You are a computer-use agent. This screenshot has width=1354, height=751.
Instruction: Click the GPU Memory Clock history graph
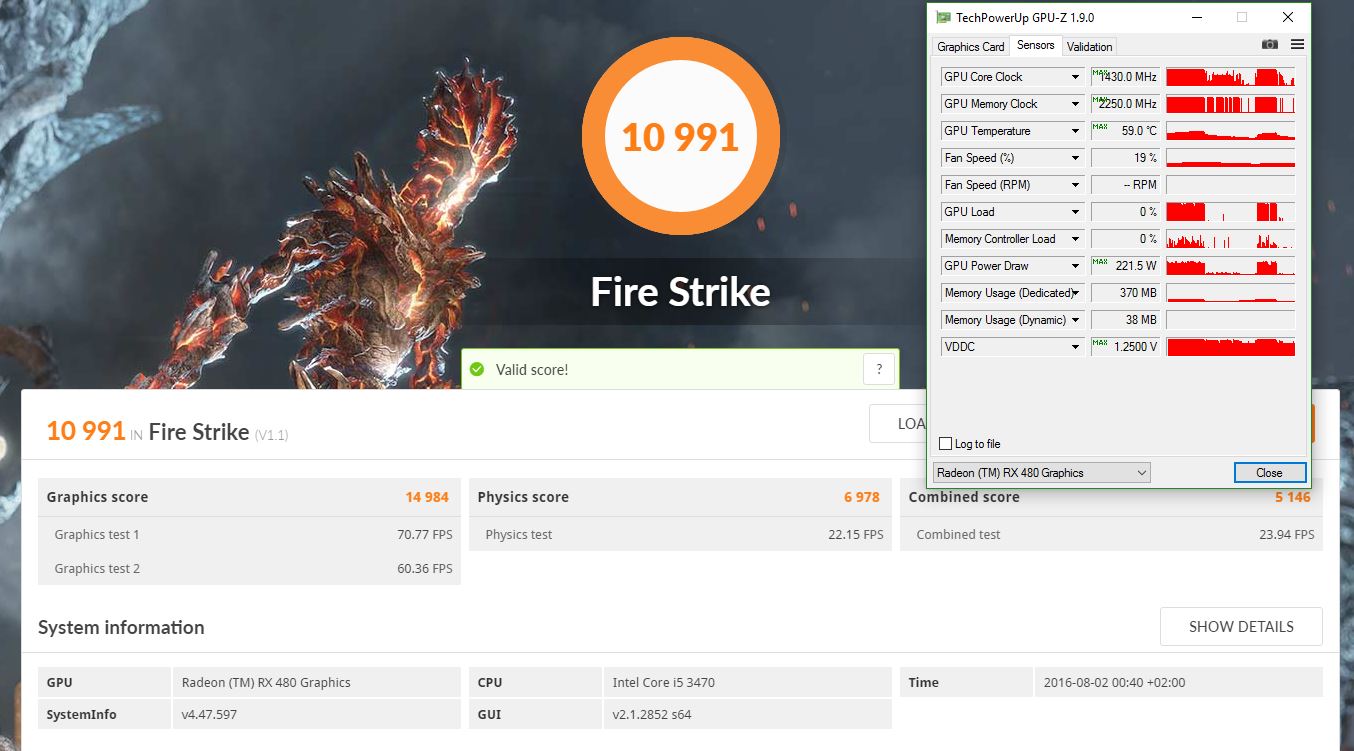(x=1230, y=104)
